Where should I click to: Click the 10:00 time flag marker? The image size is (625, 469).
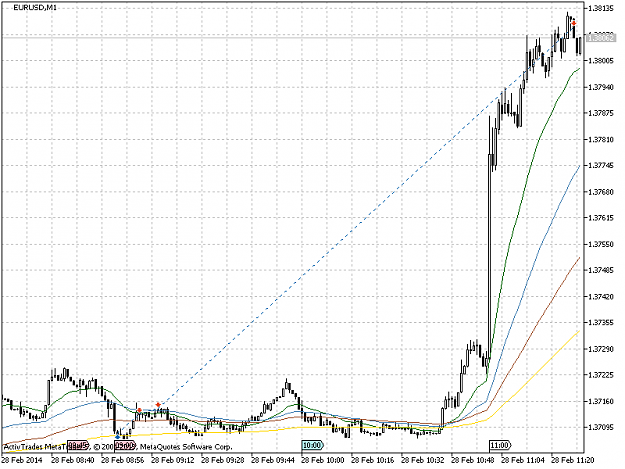[312, 445]
